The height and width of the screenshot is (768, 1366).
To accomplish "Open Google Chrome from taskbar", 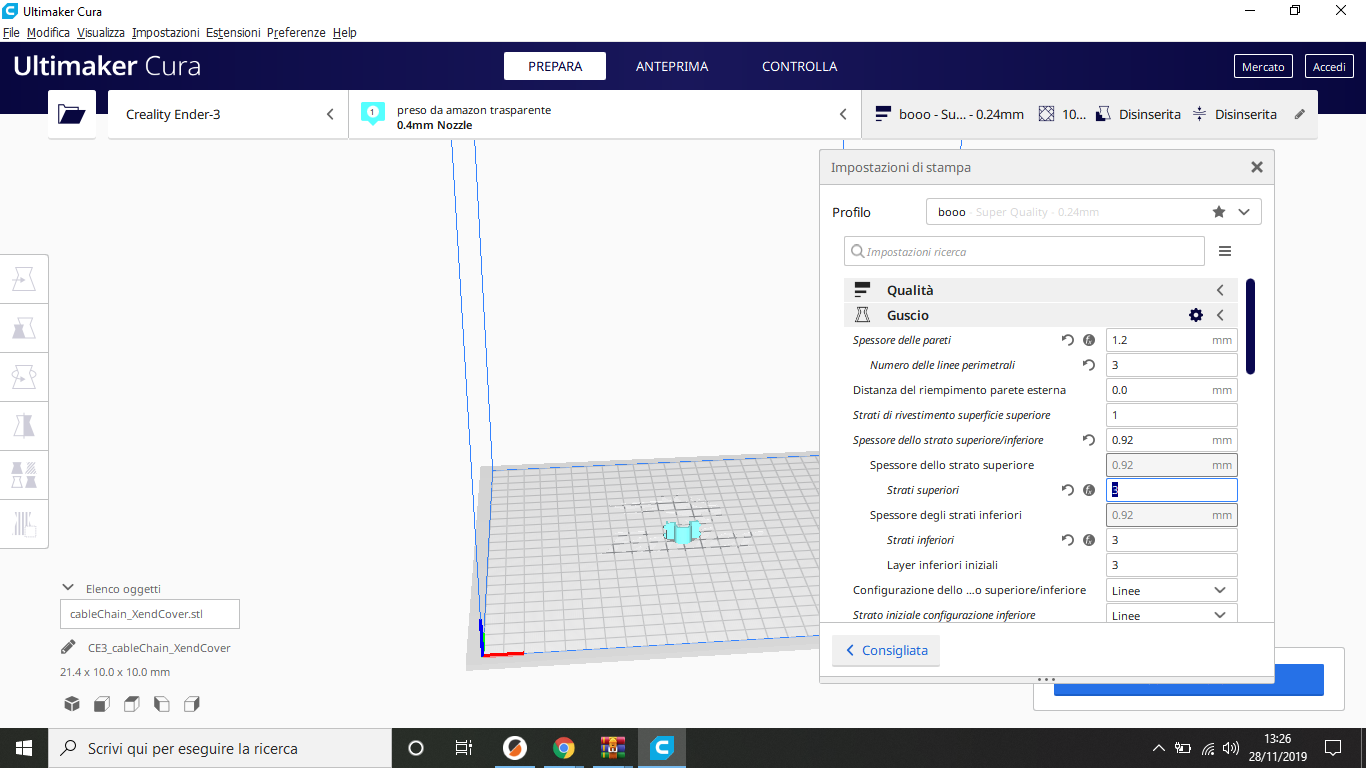I will tap(564, 748).
